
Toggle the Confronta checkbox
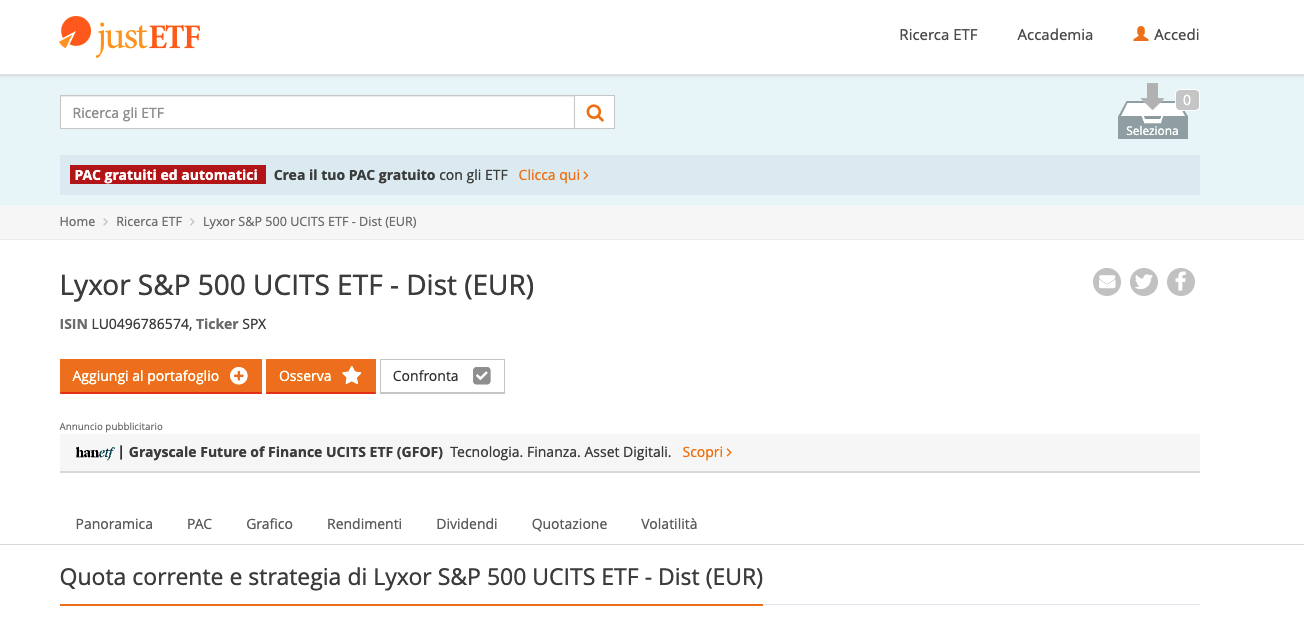pyautogui.click(x=482, y=376)
